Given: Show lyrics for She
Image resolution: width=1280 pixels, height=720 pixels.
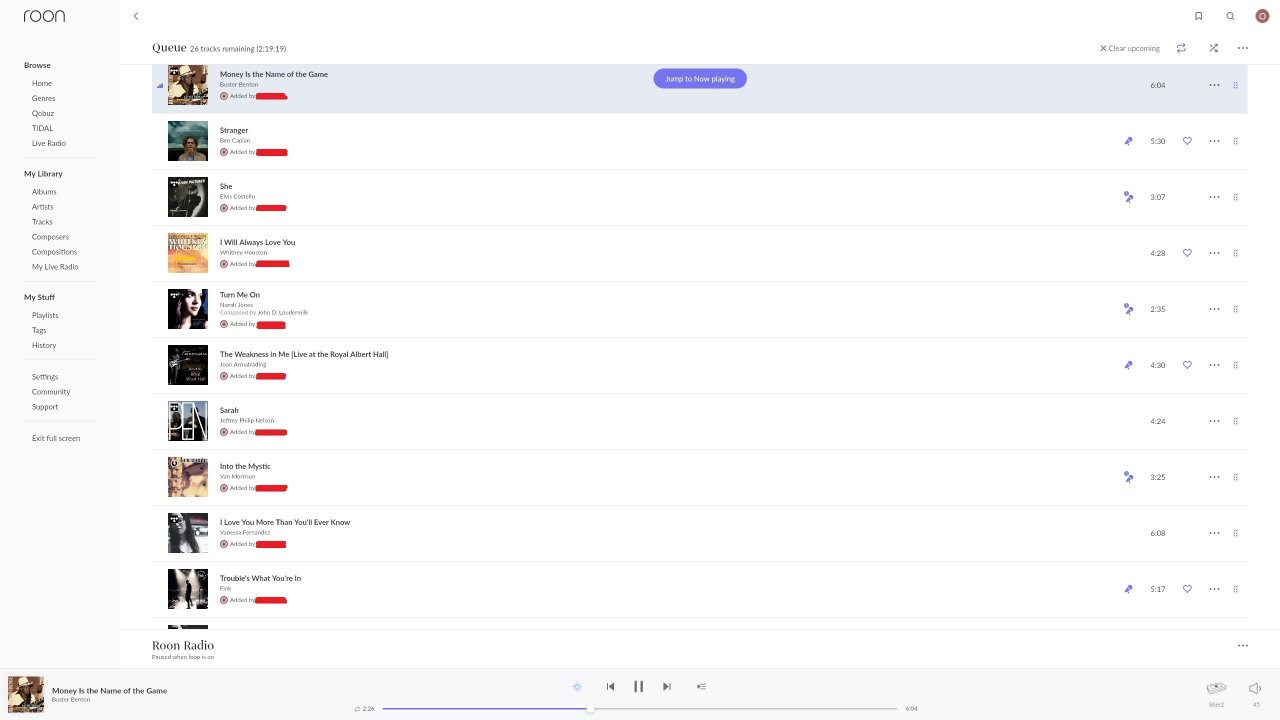Looking at the screenshot, I should click(x=1128, y=197).
